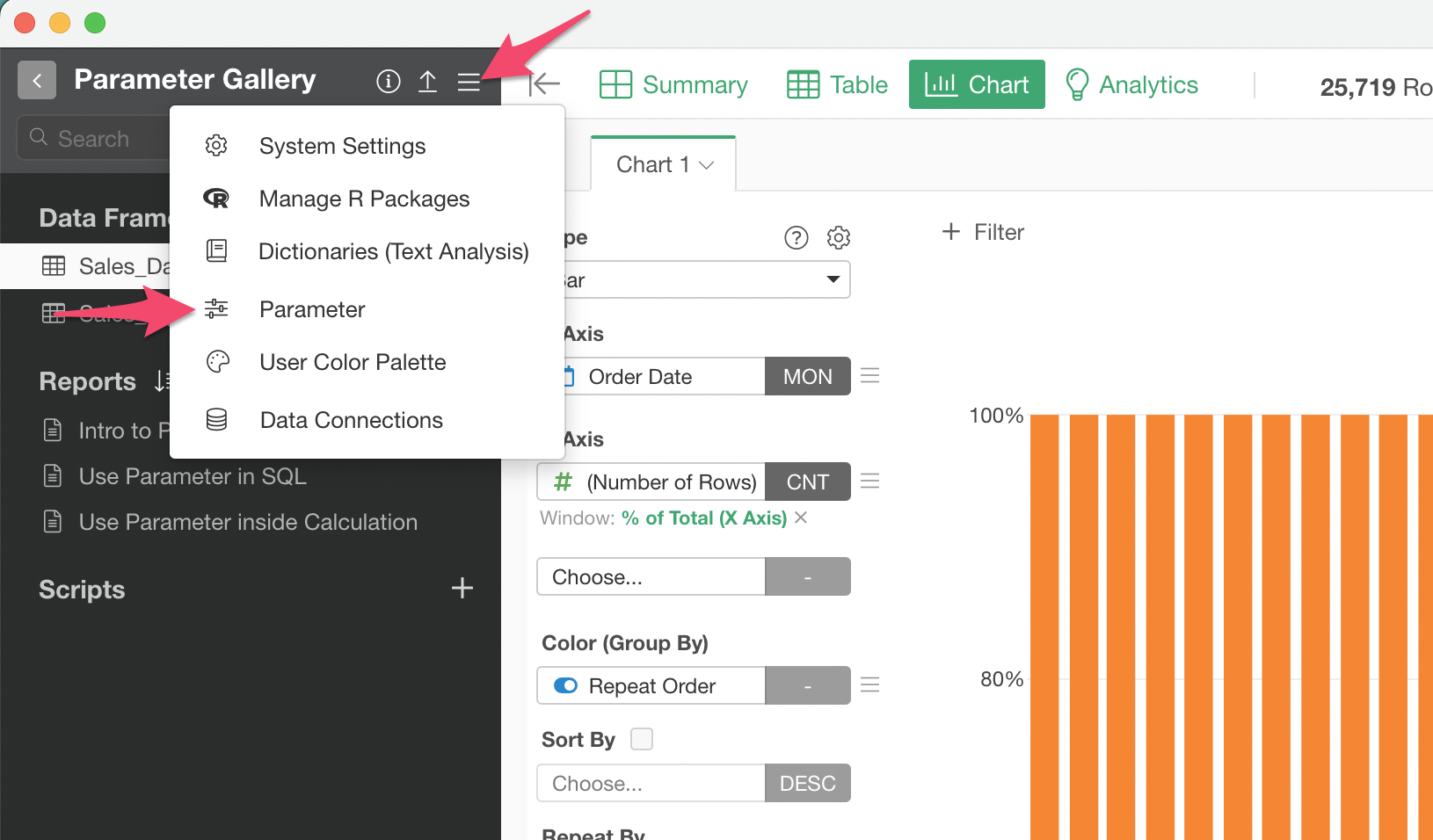The image size is (1433, 840).
Task: Open the MON date unit dropdown
Action: (x=807, y=376)
